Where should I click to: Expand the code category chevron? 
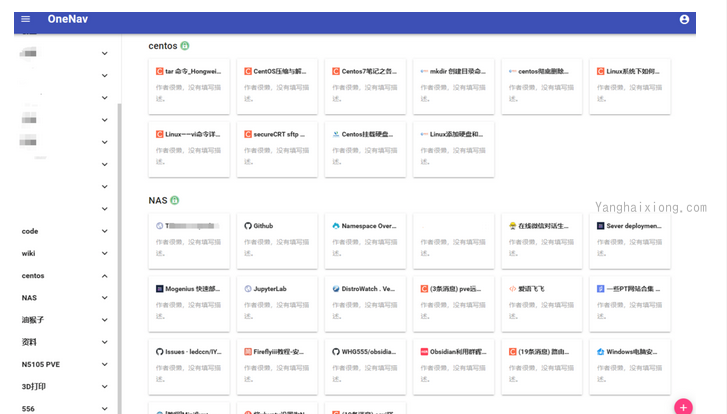[105, 231]
